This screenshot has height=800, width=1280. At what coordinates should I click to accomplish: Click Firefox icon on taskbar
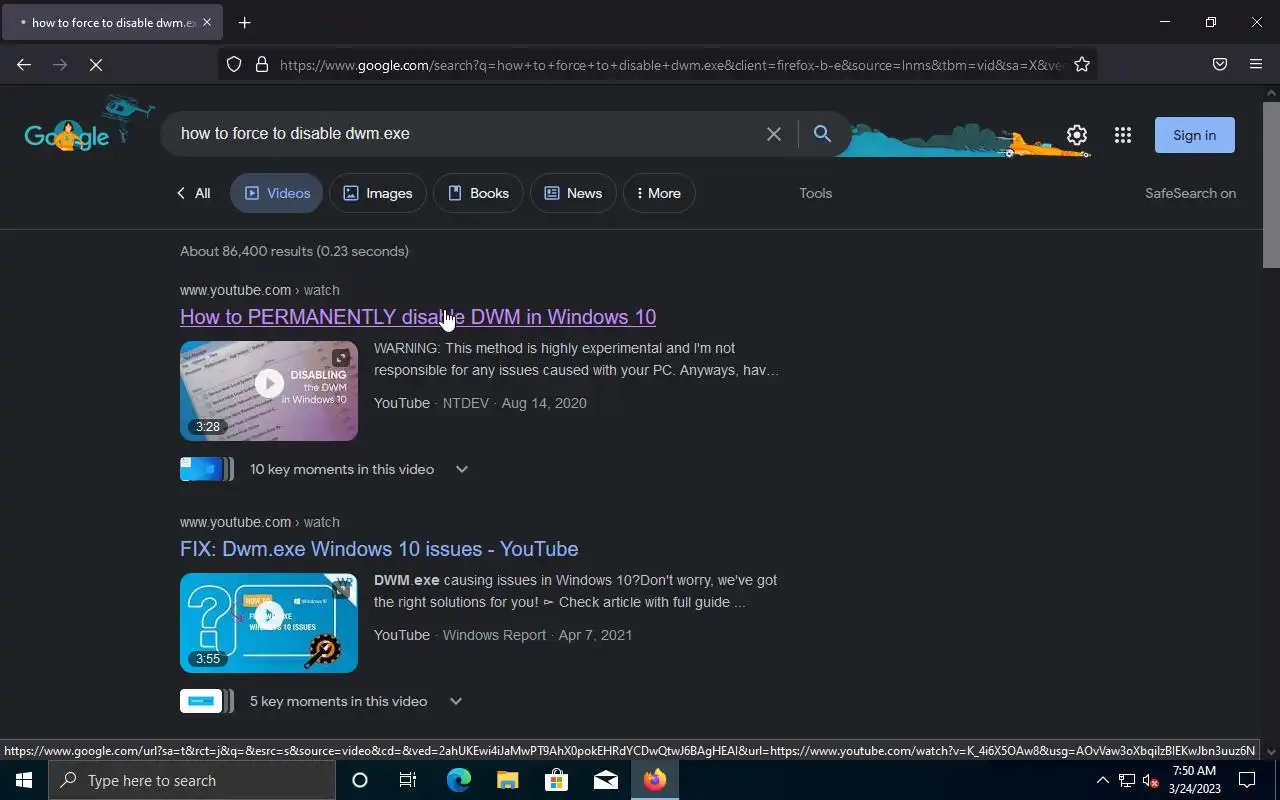coord(655,780)
